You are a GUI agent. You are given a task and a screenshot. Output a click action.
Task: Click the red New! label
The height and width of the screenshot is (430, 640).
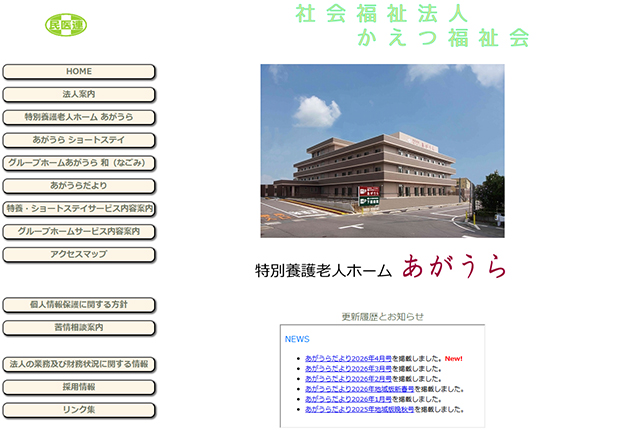(x=453, y=359)
